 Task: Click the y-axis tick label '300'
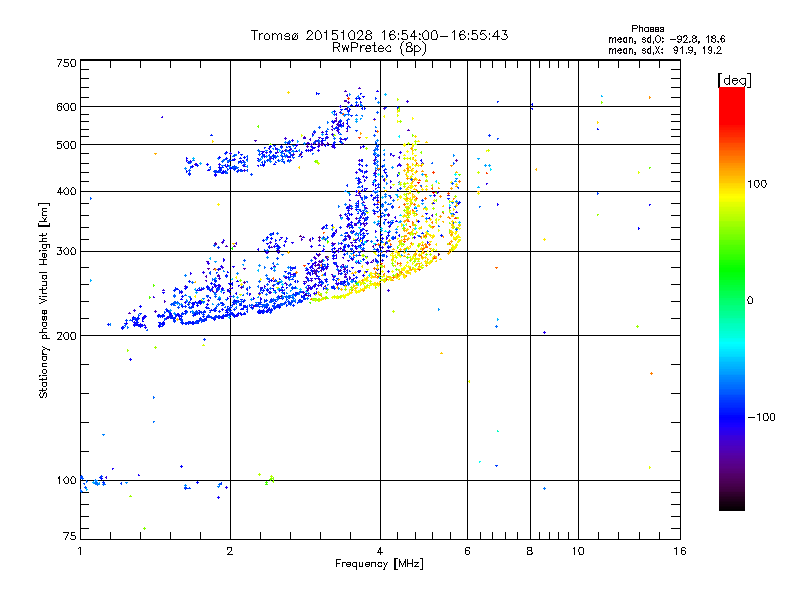(66, 252)
